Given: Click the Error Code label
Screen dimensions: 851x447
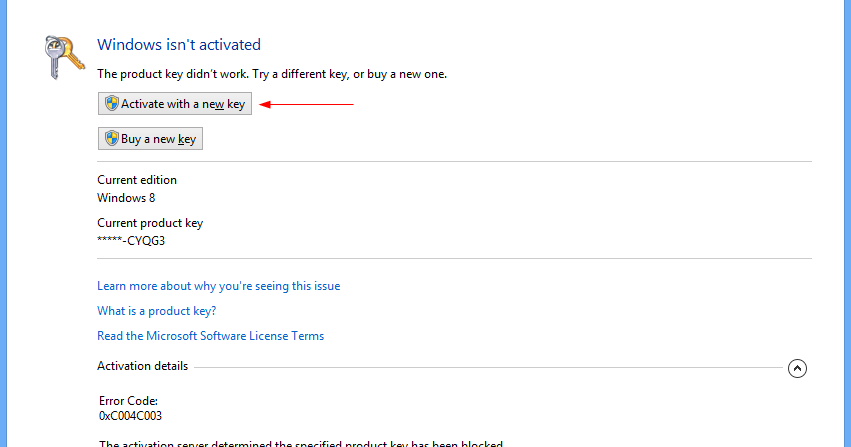Looking at the screenshot, I should click(128, 401).
